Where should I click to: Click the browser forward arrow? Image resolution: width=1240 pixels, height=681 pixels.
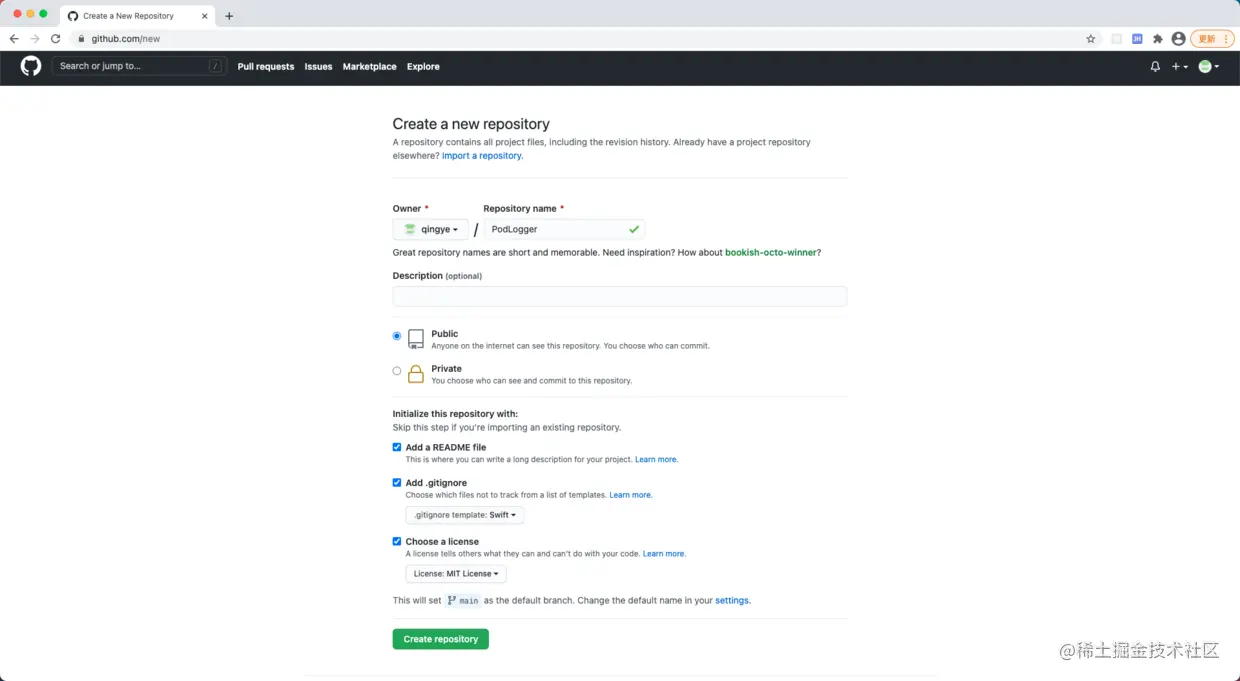tap(35, 39)
